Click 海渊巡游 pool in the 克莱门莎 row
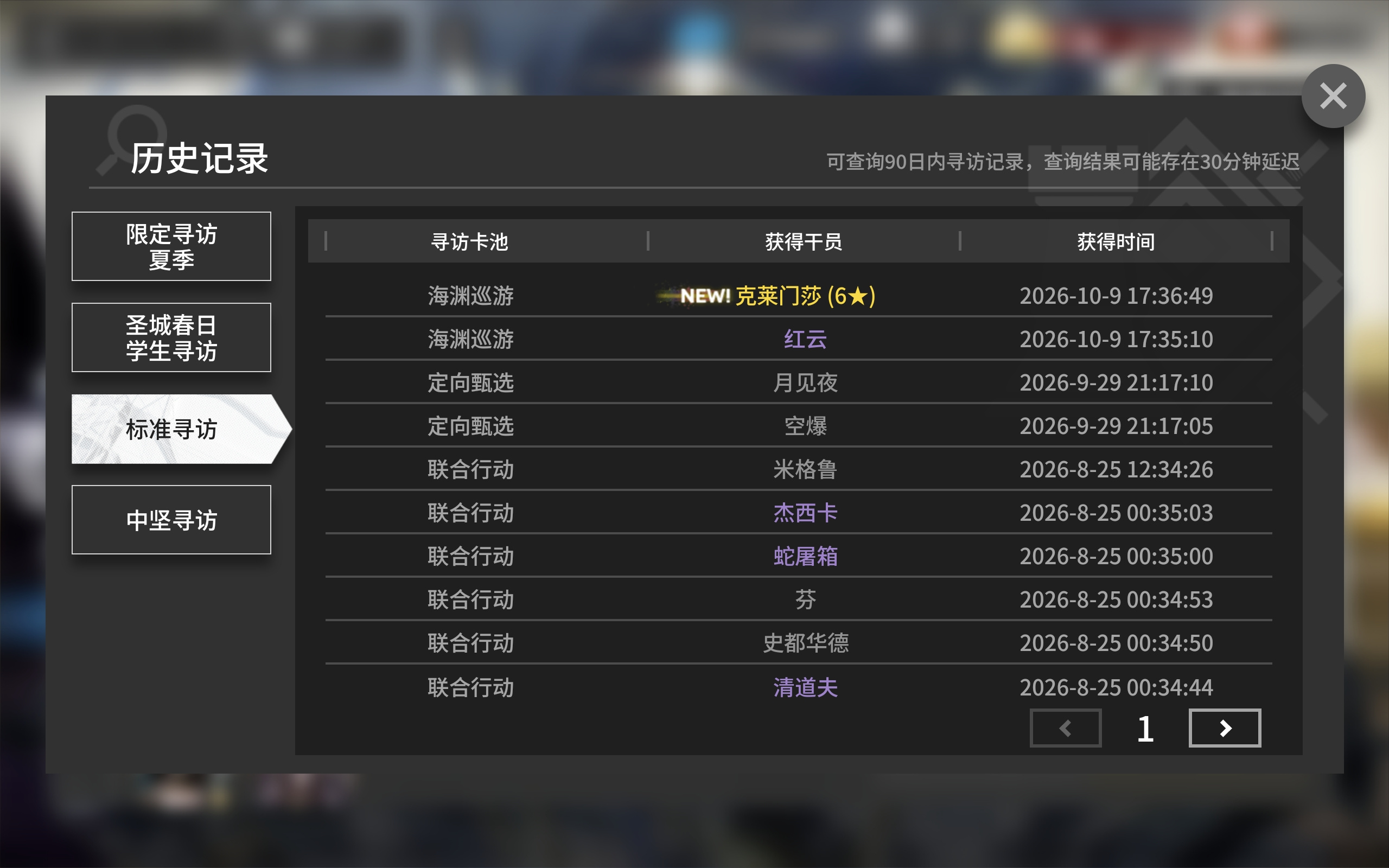This screenshot has height=868, width=1389. [x=470, y=296]
